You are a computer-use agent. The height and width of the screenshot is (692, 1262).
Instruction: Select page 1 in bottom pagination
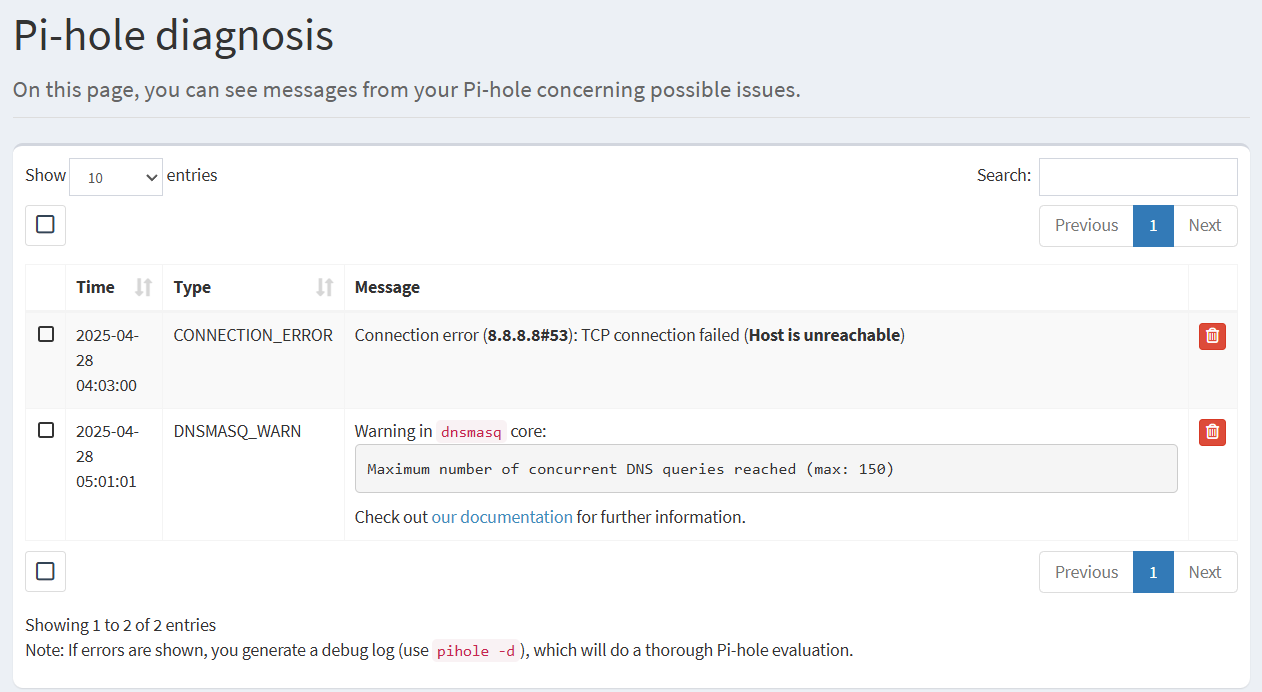pos(1152,572)
